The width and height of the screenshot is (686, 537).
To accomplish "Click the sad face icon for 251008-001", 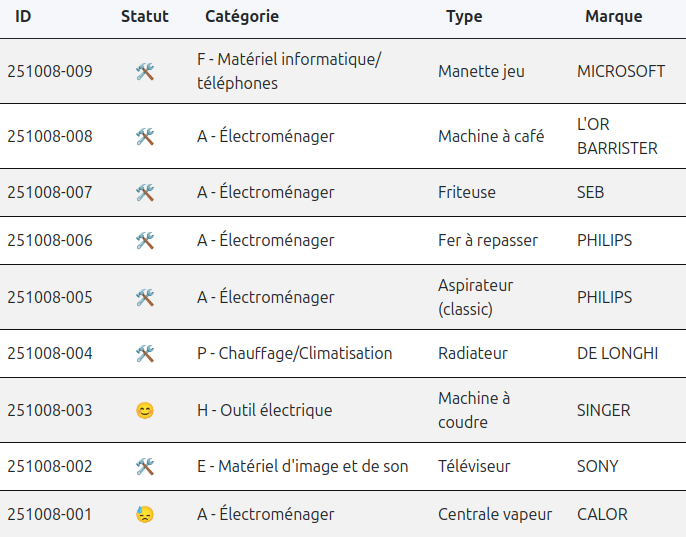I will [x=145, y=515].
